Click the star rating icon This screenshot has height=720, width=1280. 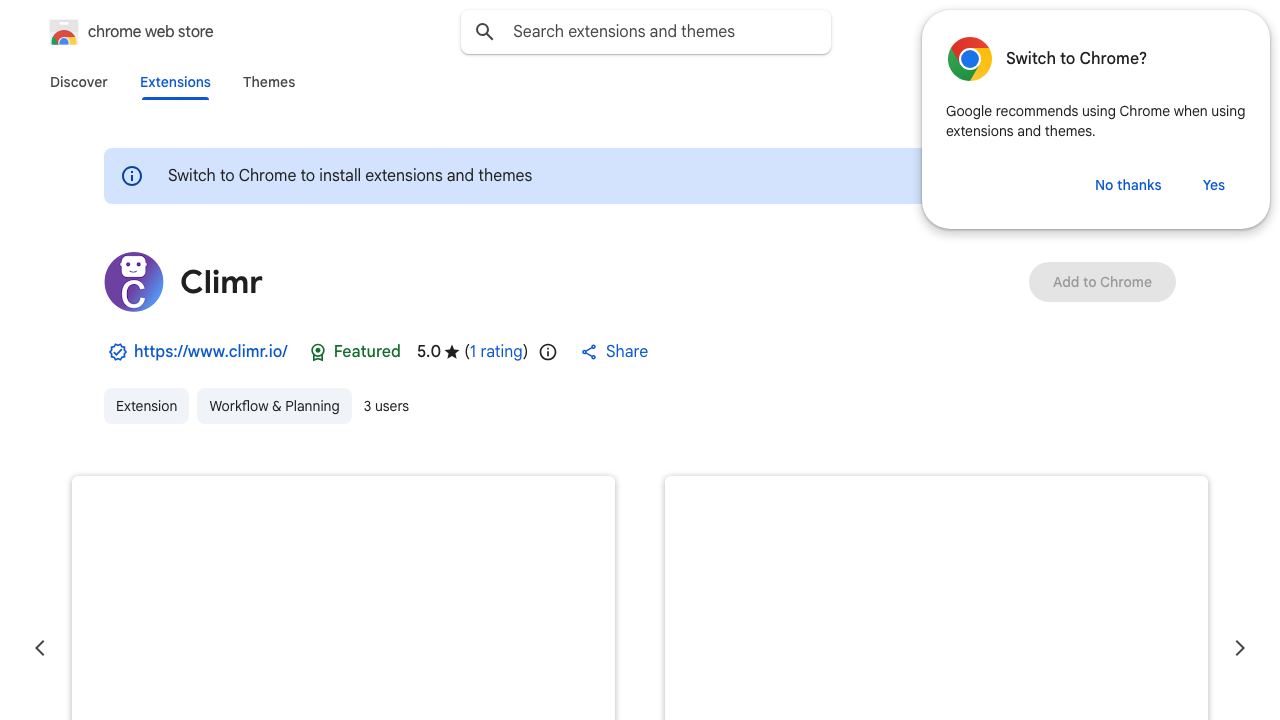coord(452,352)
